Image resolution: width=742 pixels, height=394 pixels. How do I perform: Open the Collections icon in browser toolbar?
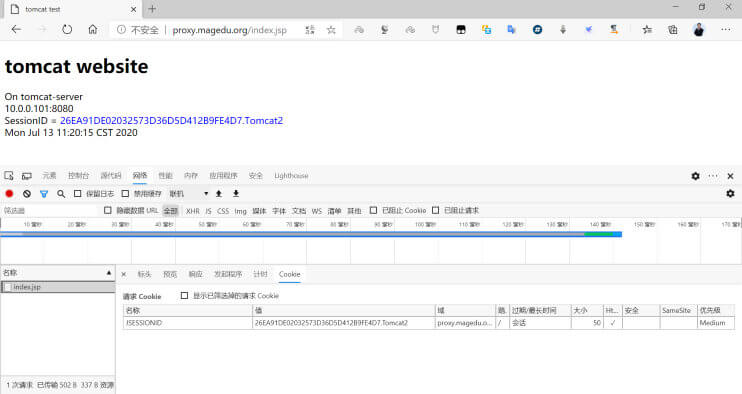click(x=672, y=30)
